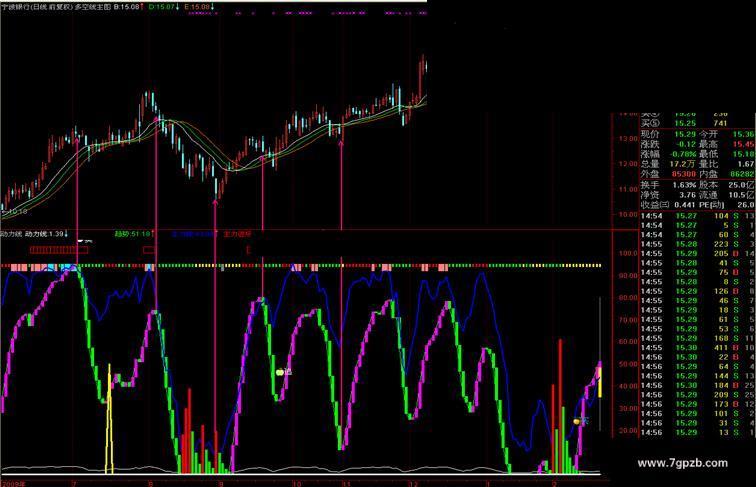756x487 pixels.
Task: Click the 股本 label
Action: pos(709,185)
